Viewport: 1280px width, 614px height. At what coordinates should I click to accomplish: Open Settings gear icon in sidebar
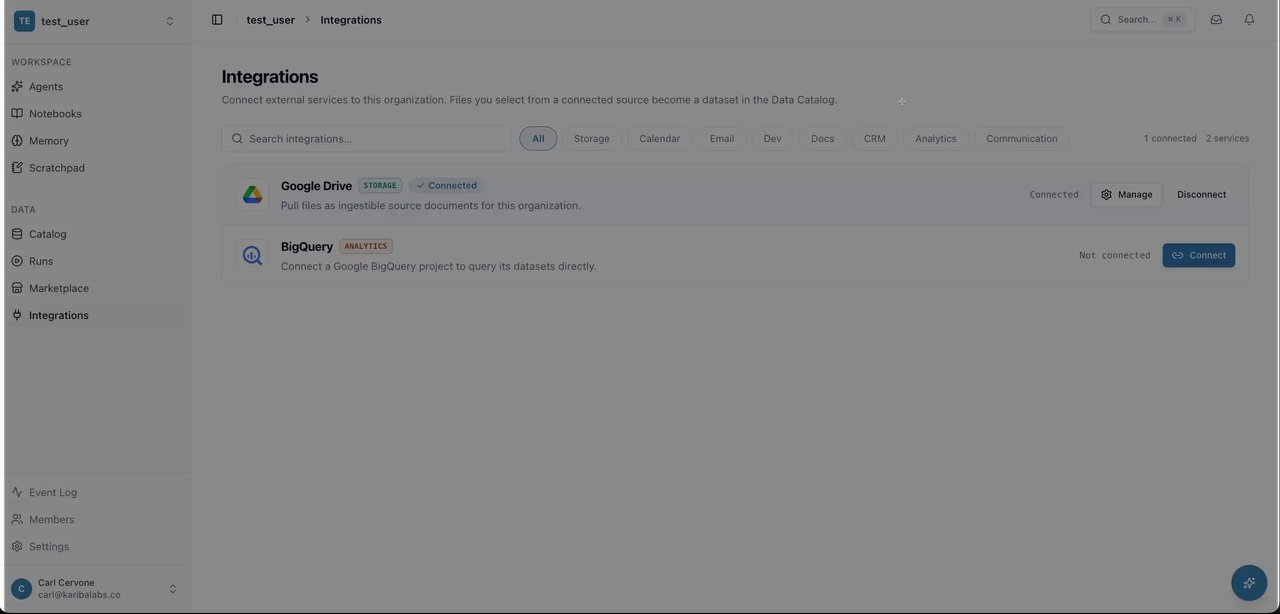[x=17, y=546]
